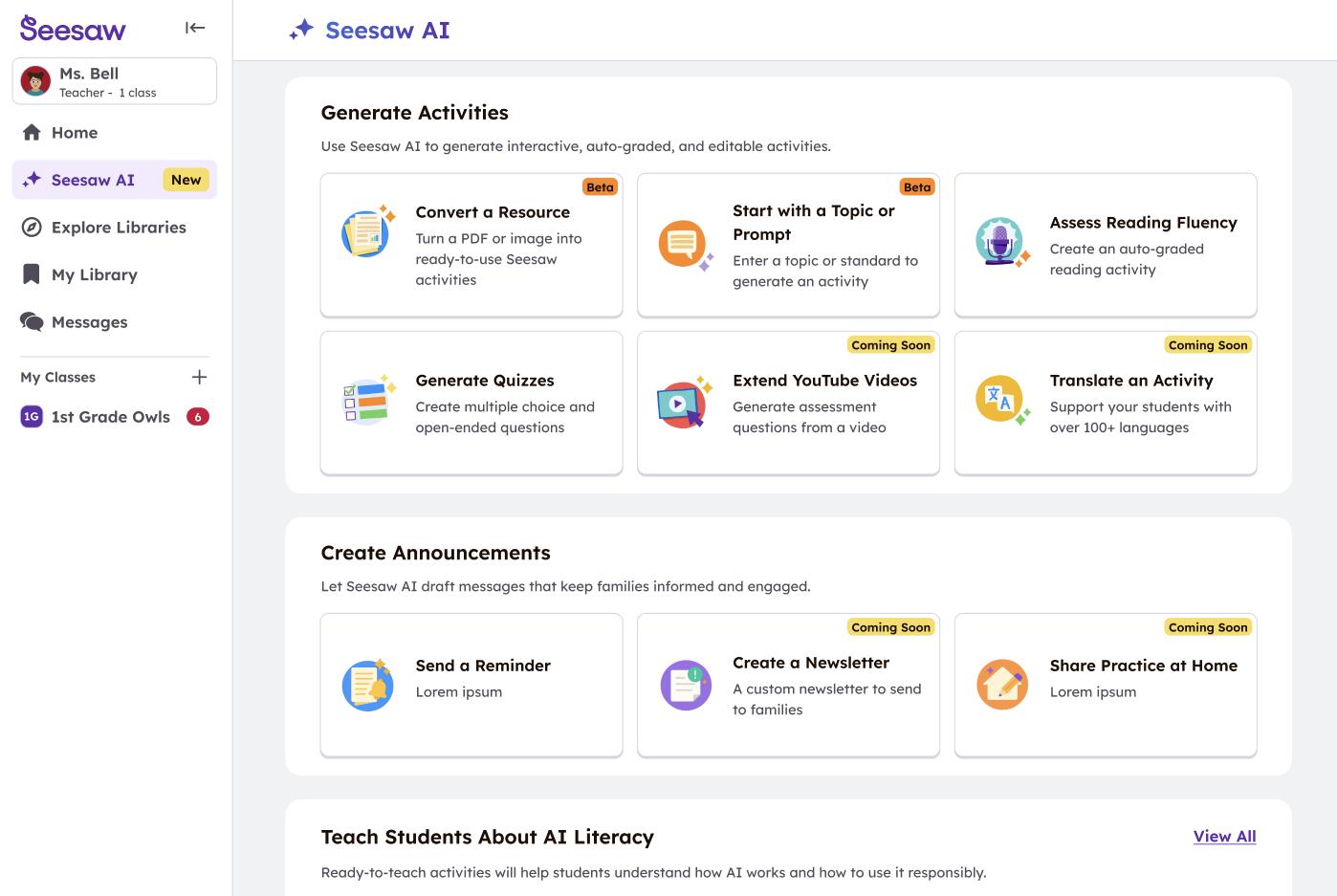Click 'Let Seesaw AI draft messages' description
The image size is (1337, 896).
coord(566,586)
